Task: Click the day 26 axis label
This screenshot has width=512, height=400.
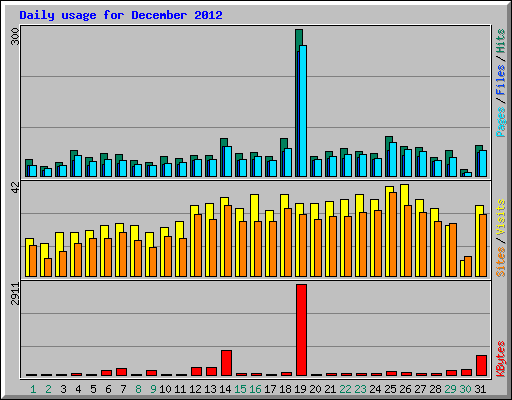Action: pyautogui.click(x=405, y=389)
